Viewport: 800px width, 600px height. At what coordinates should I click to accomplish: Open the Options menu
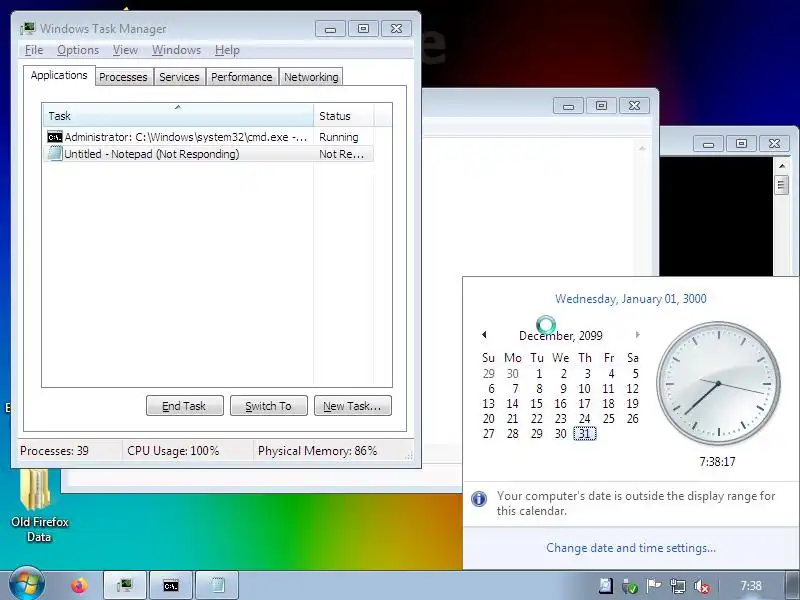click(78, 50)
